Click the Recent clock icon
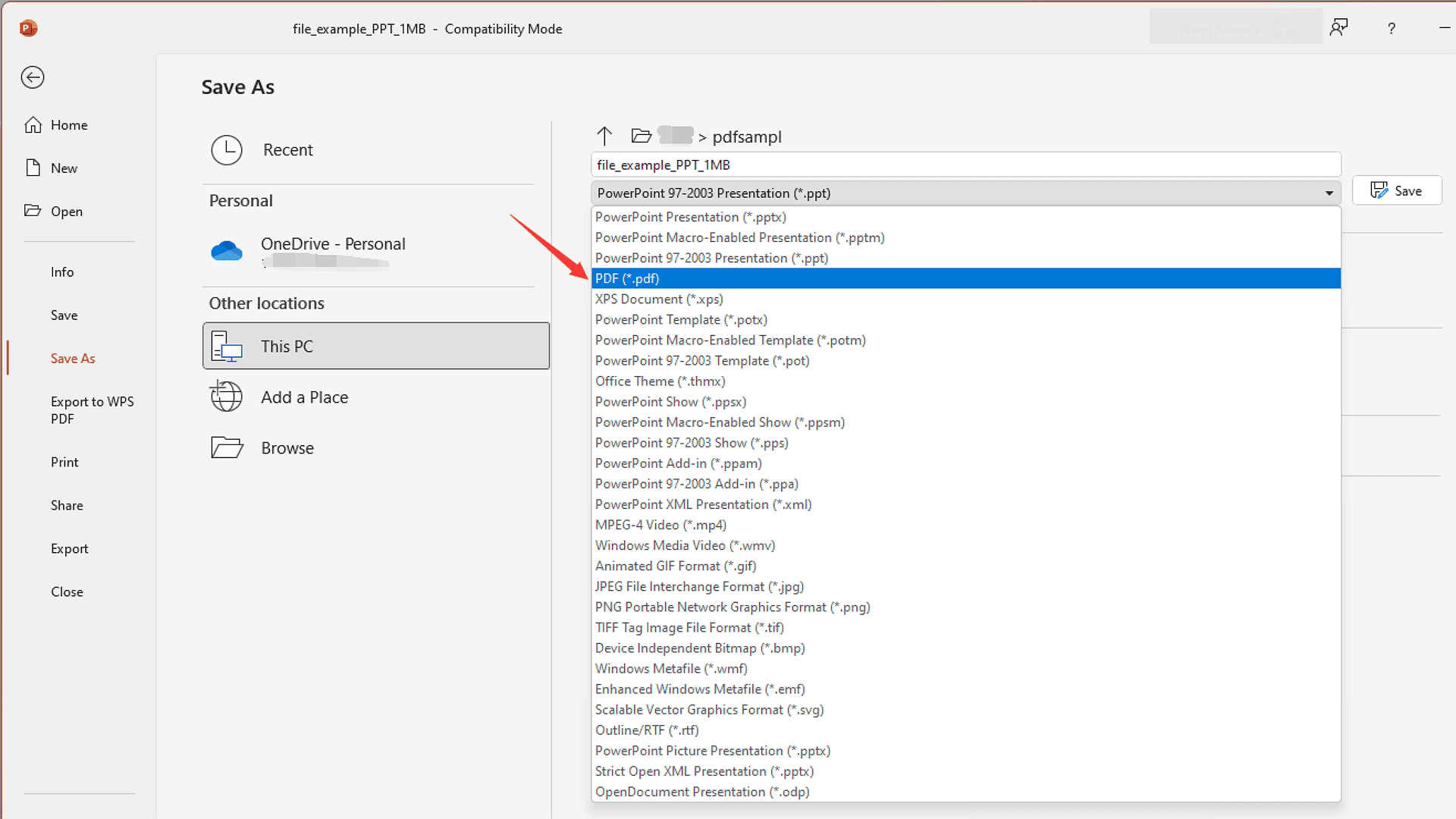 [227, 150]
